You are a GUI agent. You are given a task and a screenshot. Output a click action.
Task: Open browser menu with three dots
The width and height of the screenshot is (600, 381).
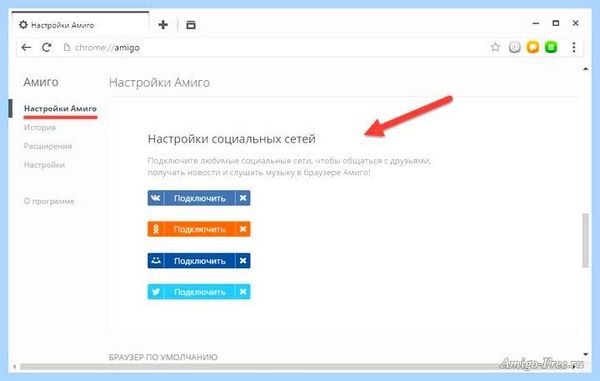point(574,47)
